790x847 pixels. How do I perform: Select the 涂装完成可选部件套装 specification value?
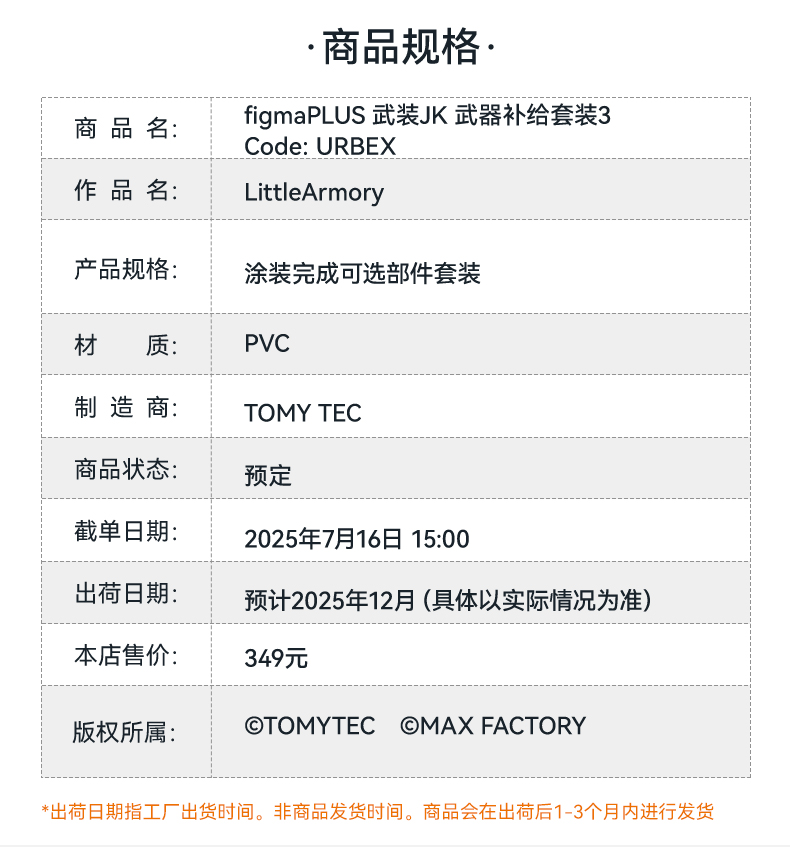(x=362, y=273)
